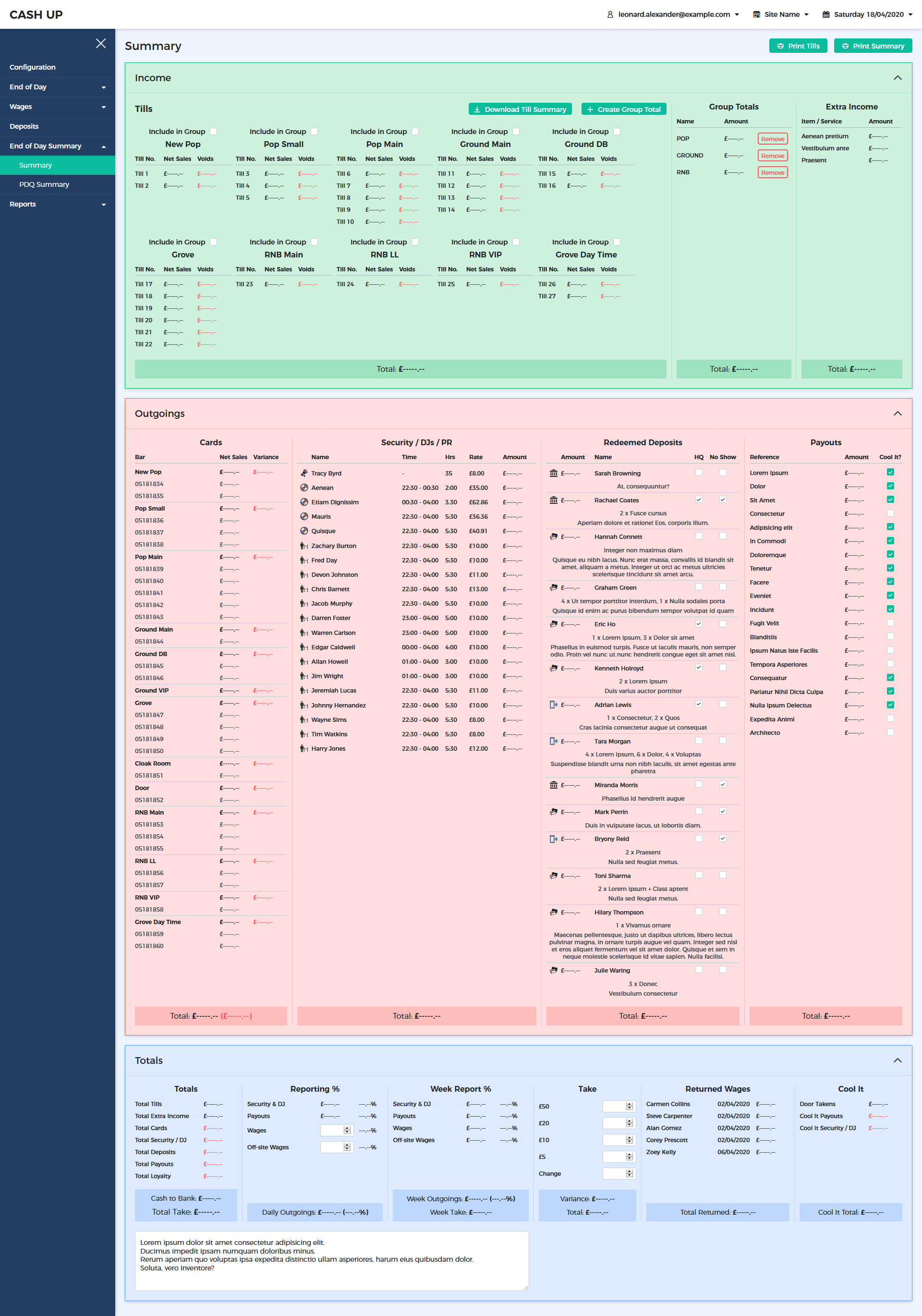Click Create Group Total button
Viewport: 922px width, 1316px height.
point(623,109)
